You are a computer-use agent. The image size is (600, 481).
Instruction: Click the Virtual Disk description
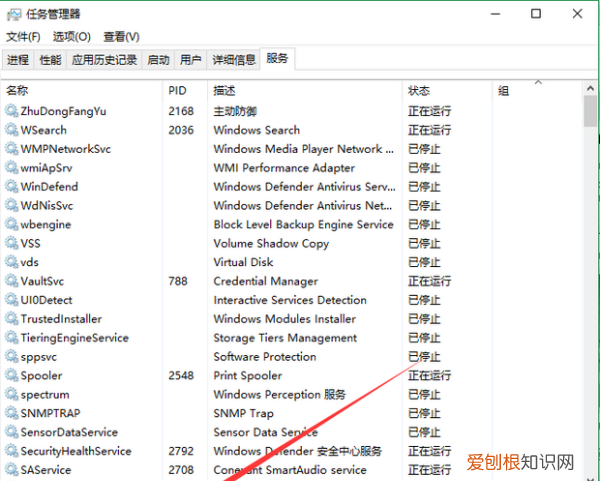point(243,262)
